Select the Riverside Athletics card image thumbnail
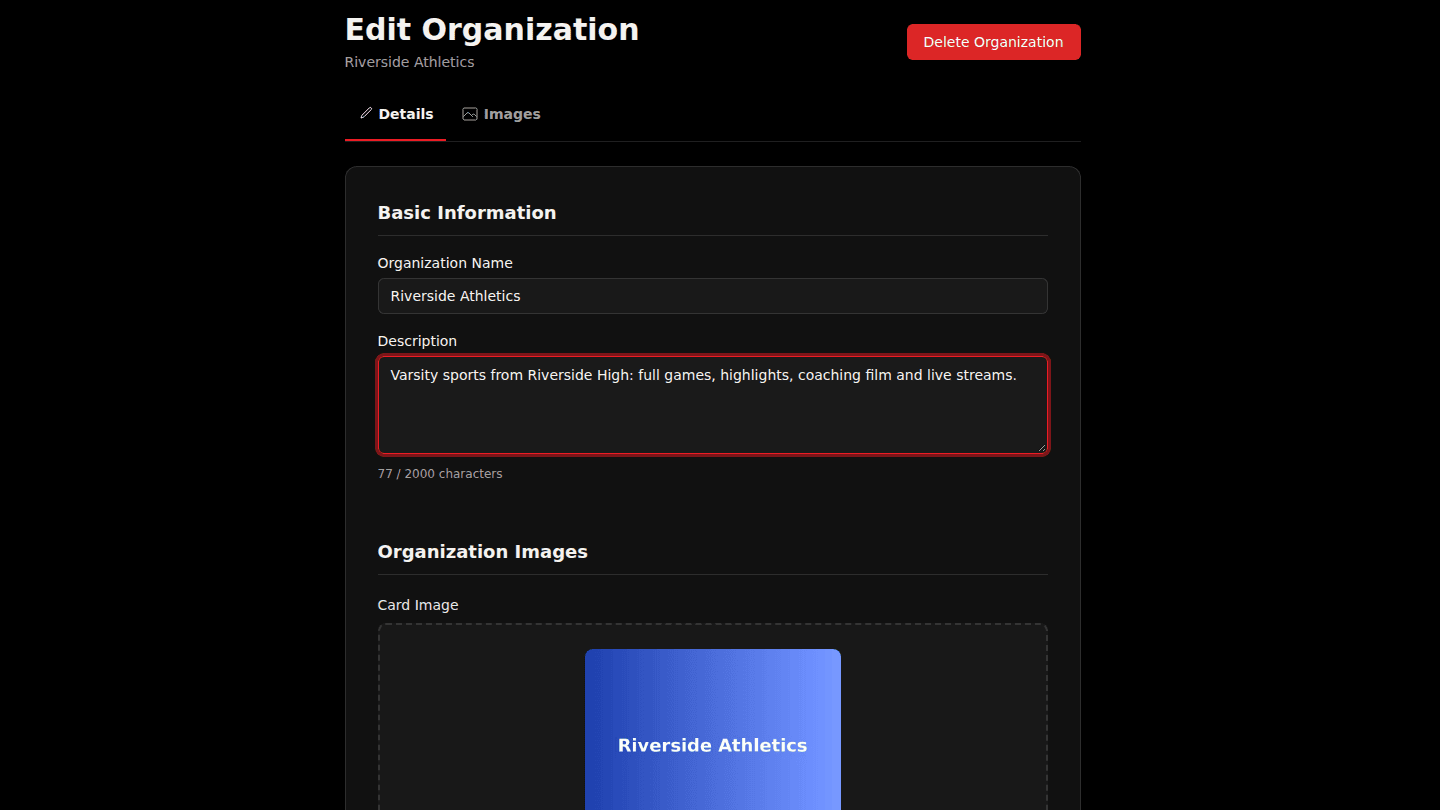Viewport: 1440px width, 810px height. point(712,730)
